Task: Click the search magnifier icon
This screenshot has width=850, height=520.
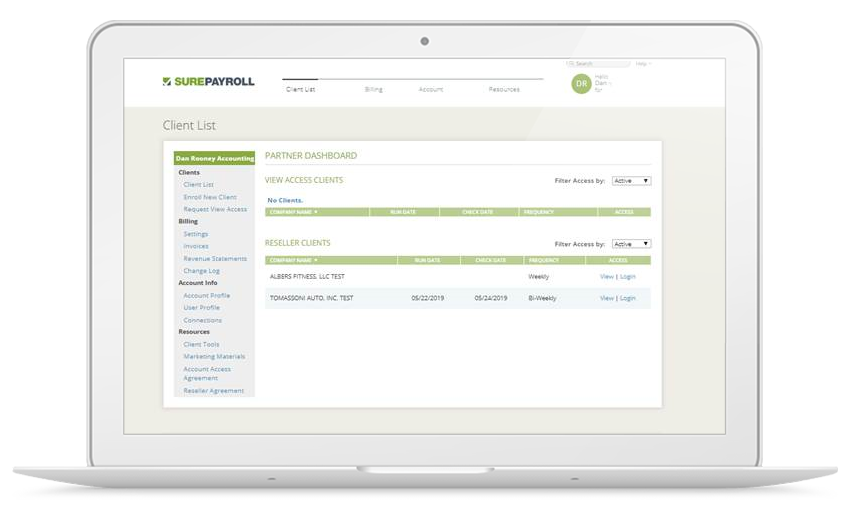Action: coord(572,63)
